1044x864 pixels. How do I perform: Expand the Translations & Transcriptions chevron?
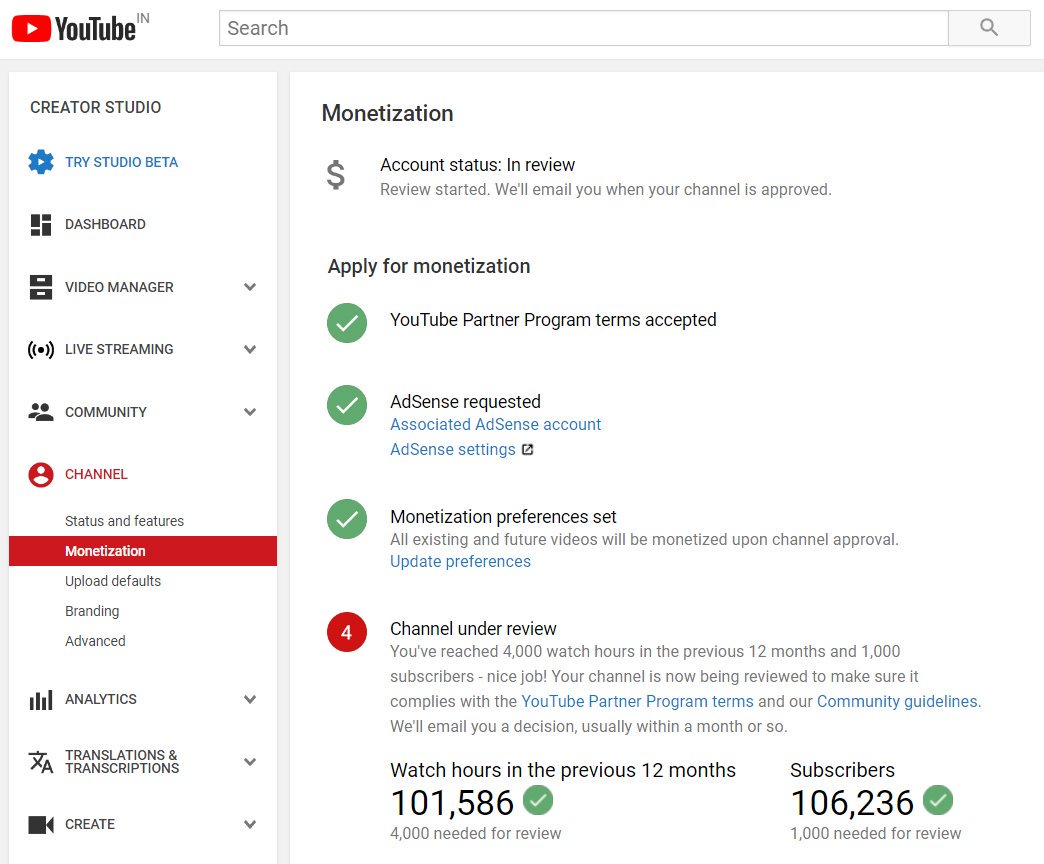point(250,762)
